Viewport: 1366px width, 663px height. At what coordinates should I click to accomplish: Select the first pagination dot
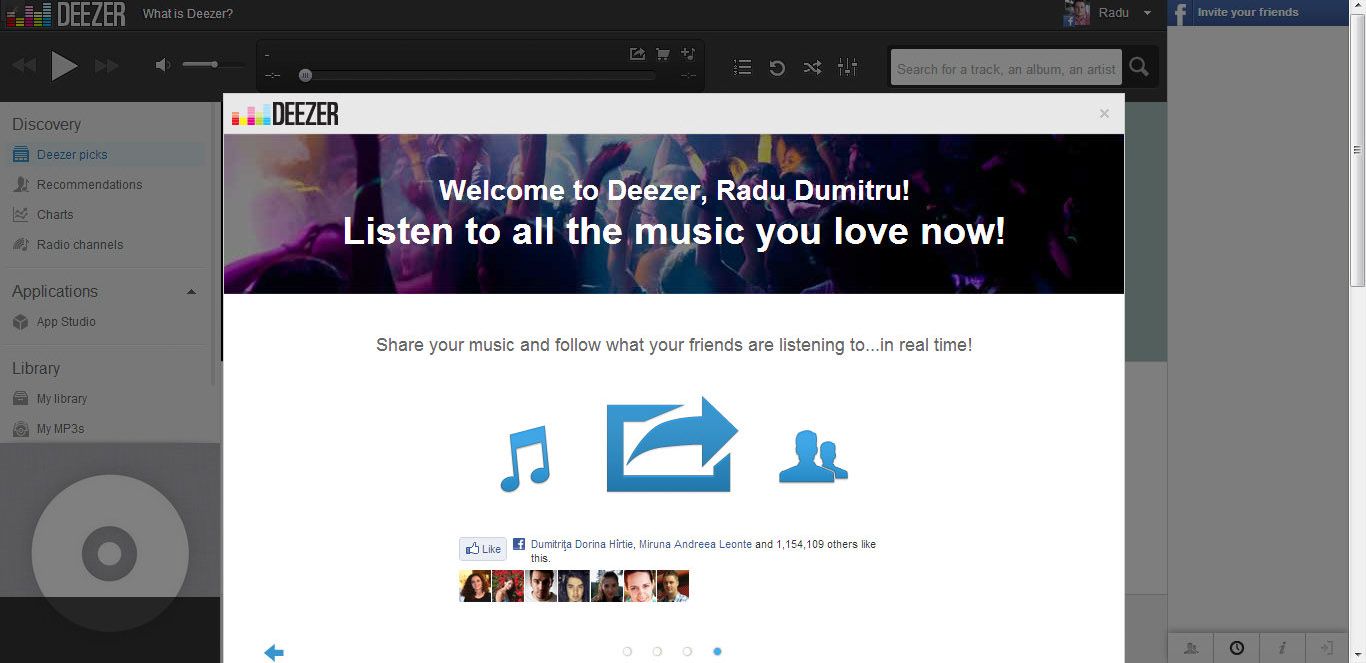coord(627,651)
